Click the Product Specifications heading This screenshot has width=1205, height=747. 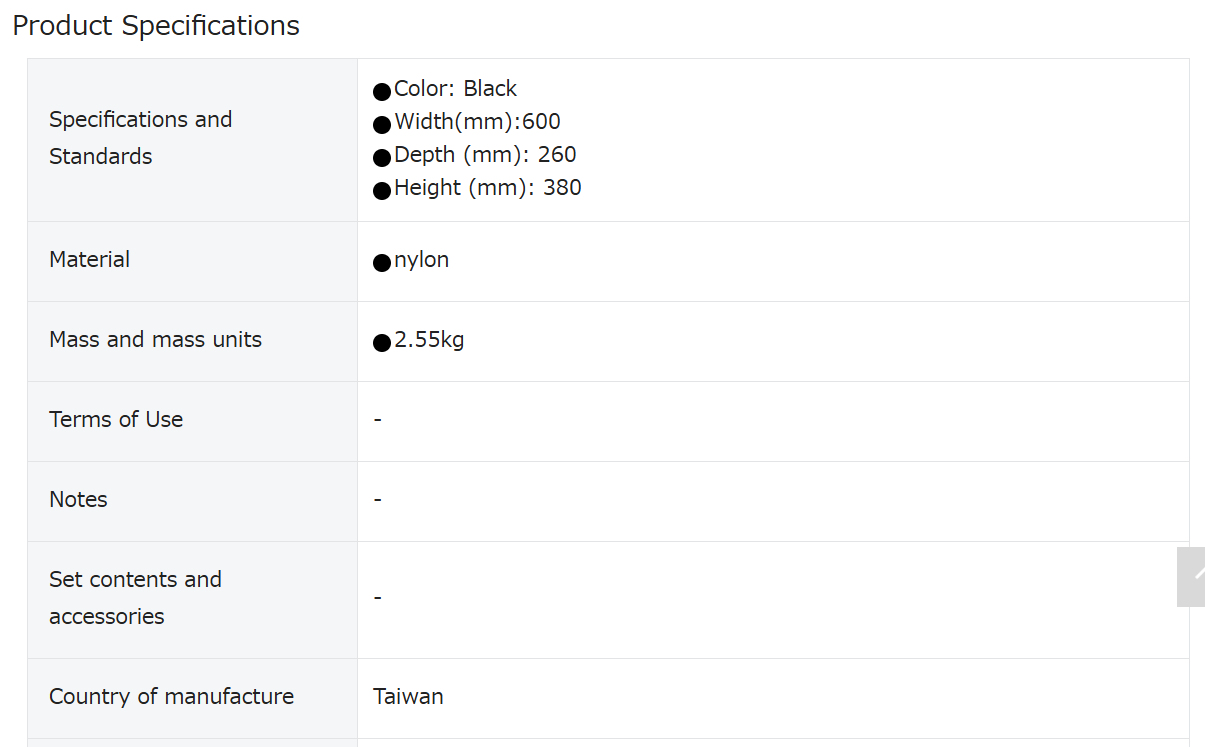point(156,26)
